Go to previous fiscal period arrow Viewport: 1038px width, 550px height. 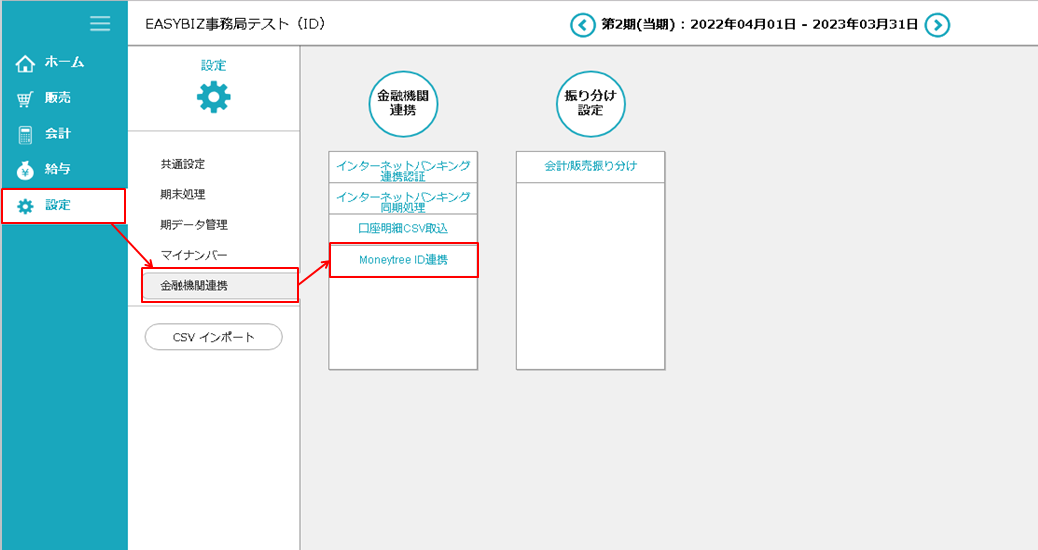click(x=582, y=25)
